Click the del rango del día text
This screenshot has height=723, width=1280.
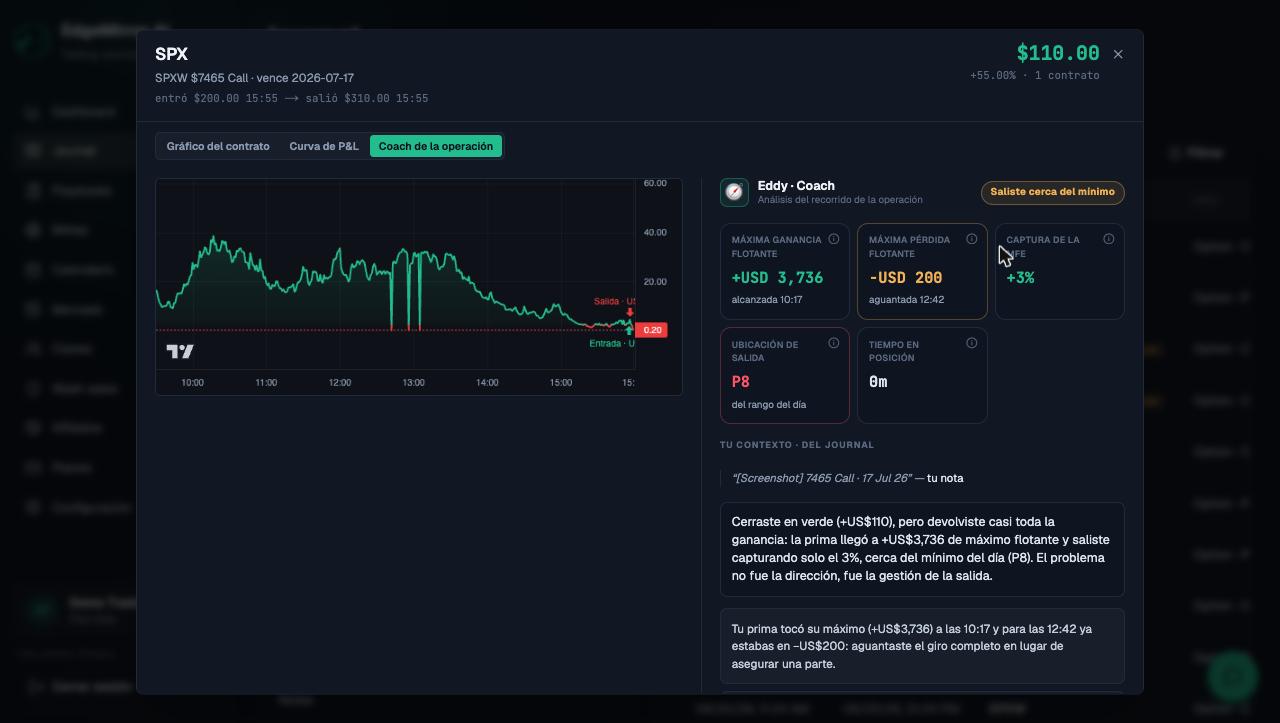tap(769, 405)
